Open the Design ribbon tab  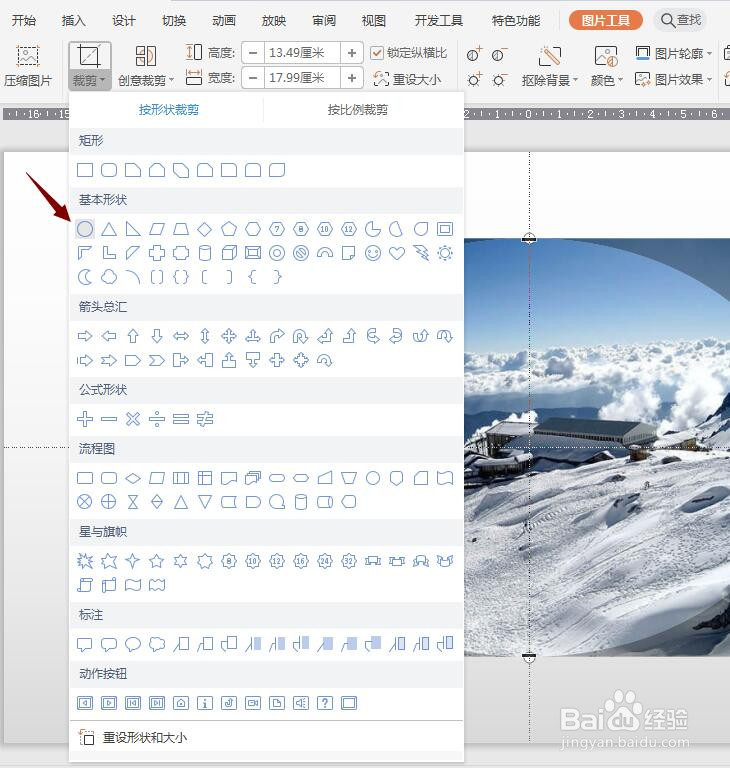[x=123, y=21]
